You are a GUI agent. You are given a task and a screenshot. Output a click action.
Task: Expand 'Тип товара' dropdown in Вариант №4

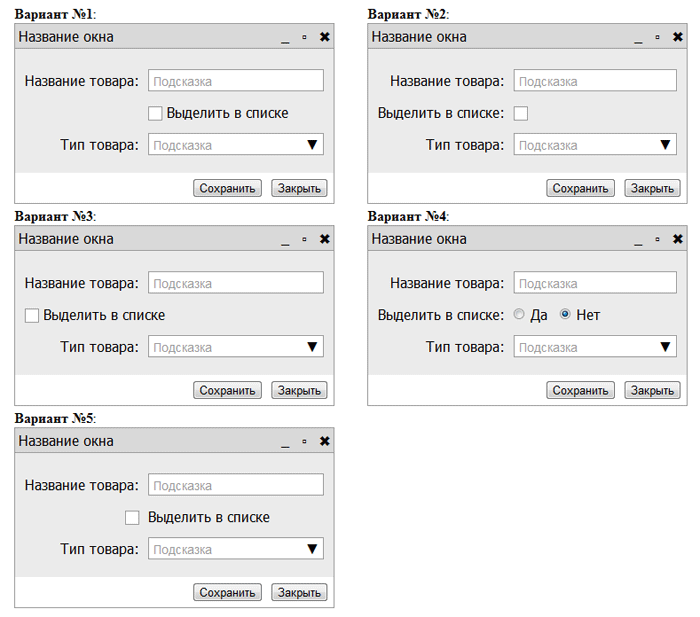595,347
